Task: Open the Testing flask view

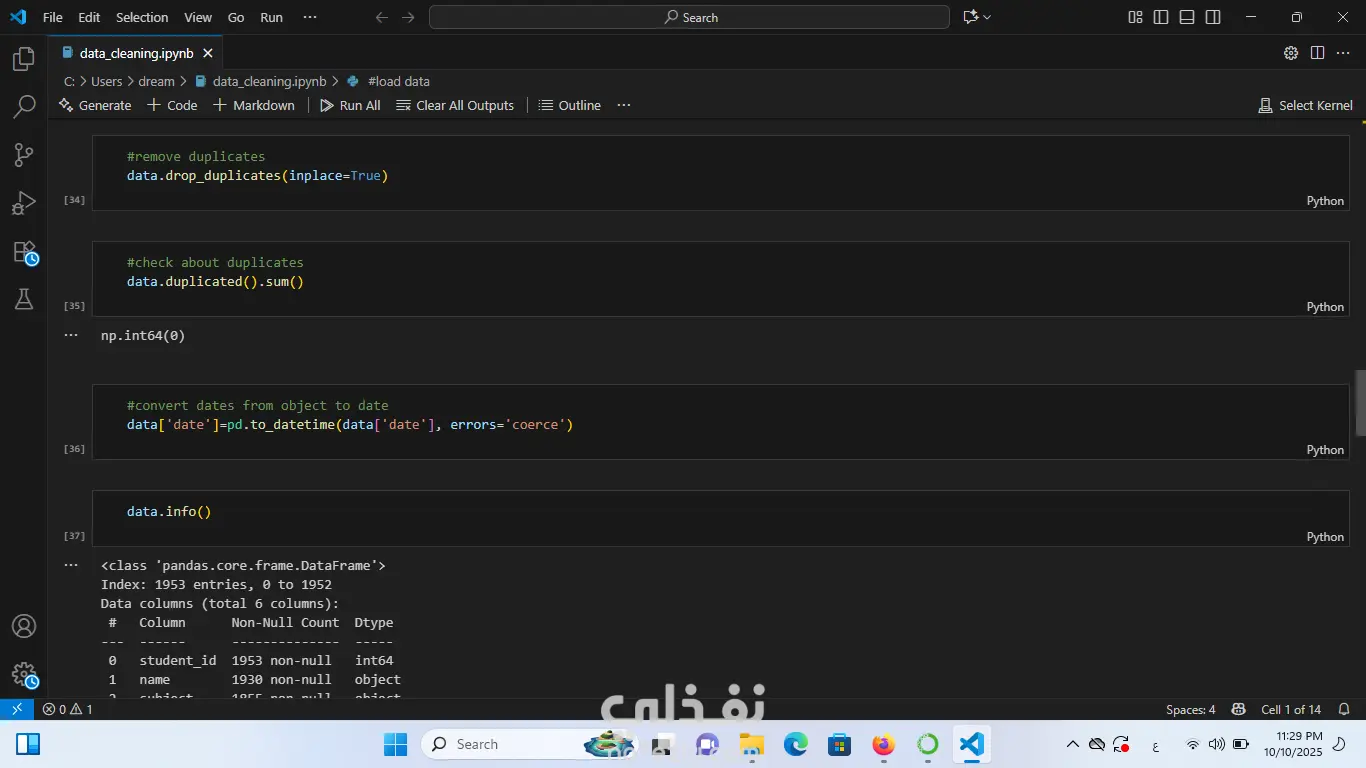Action: coord(24,299)
